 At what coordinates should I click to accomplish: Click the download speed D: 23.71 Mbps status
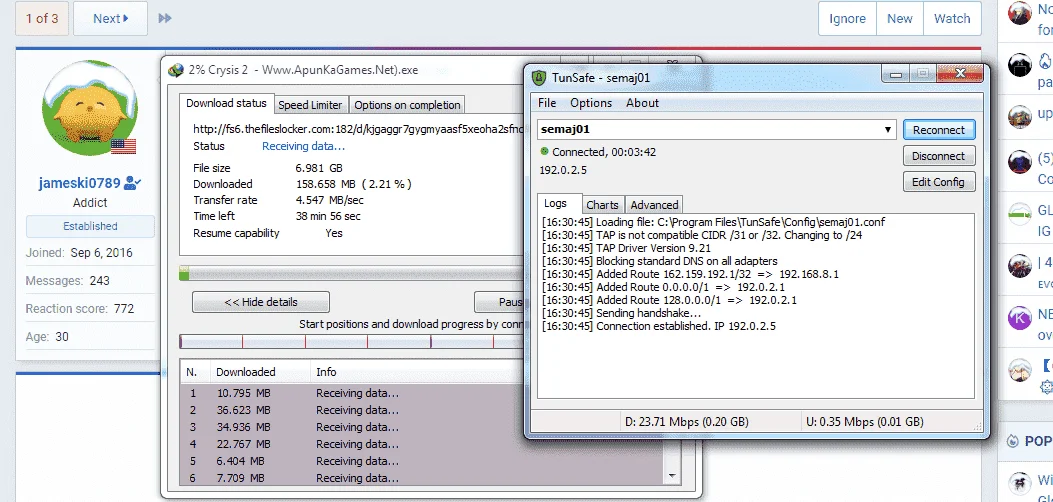[x=686, y=422]
